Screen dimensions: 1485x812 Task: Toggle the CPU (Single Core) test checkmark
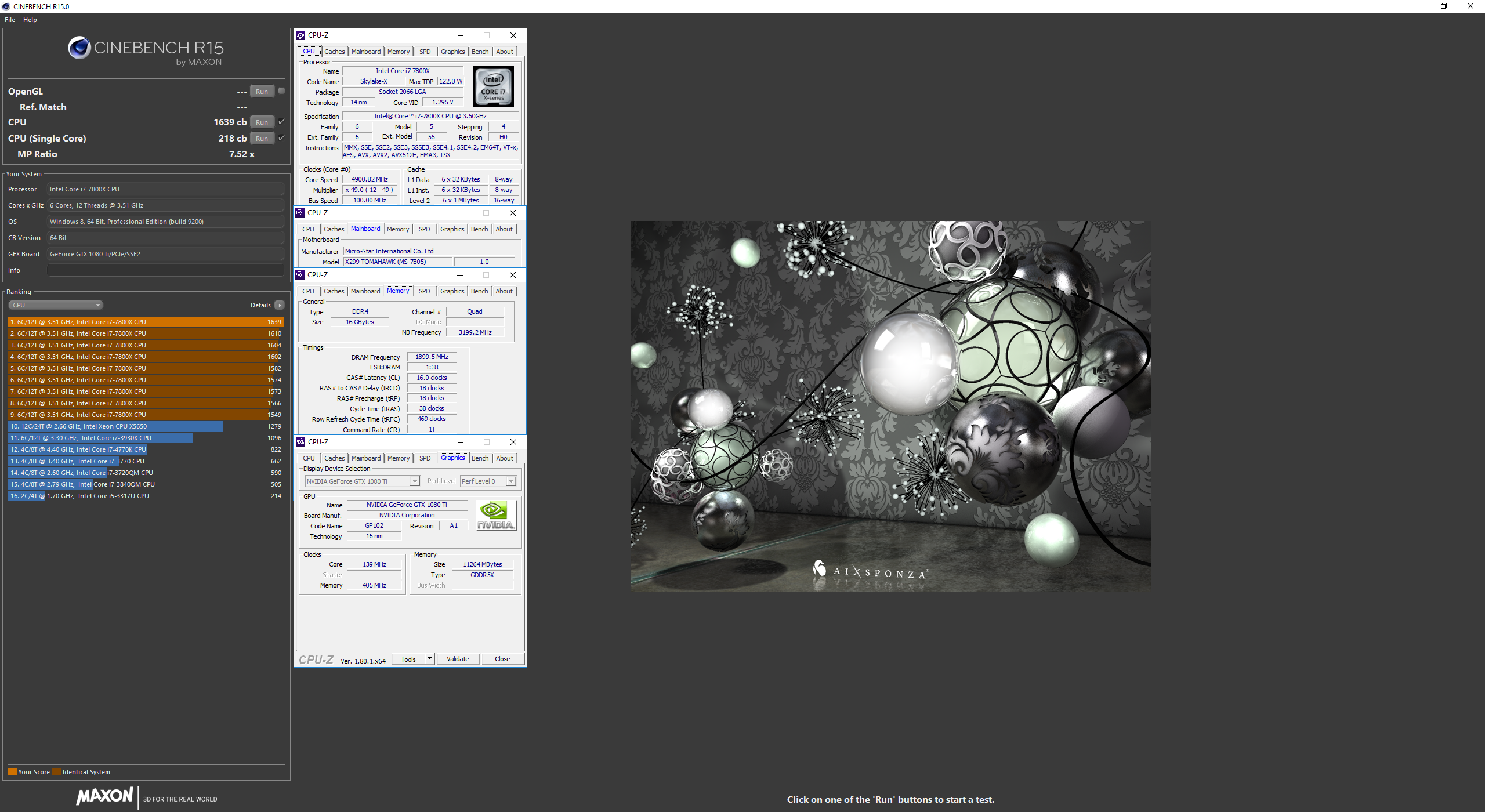[x=281, y=138]
